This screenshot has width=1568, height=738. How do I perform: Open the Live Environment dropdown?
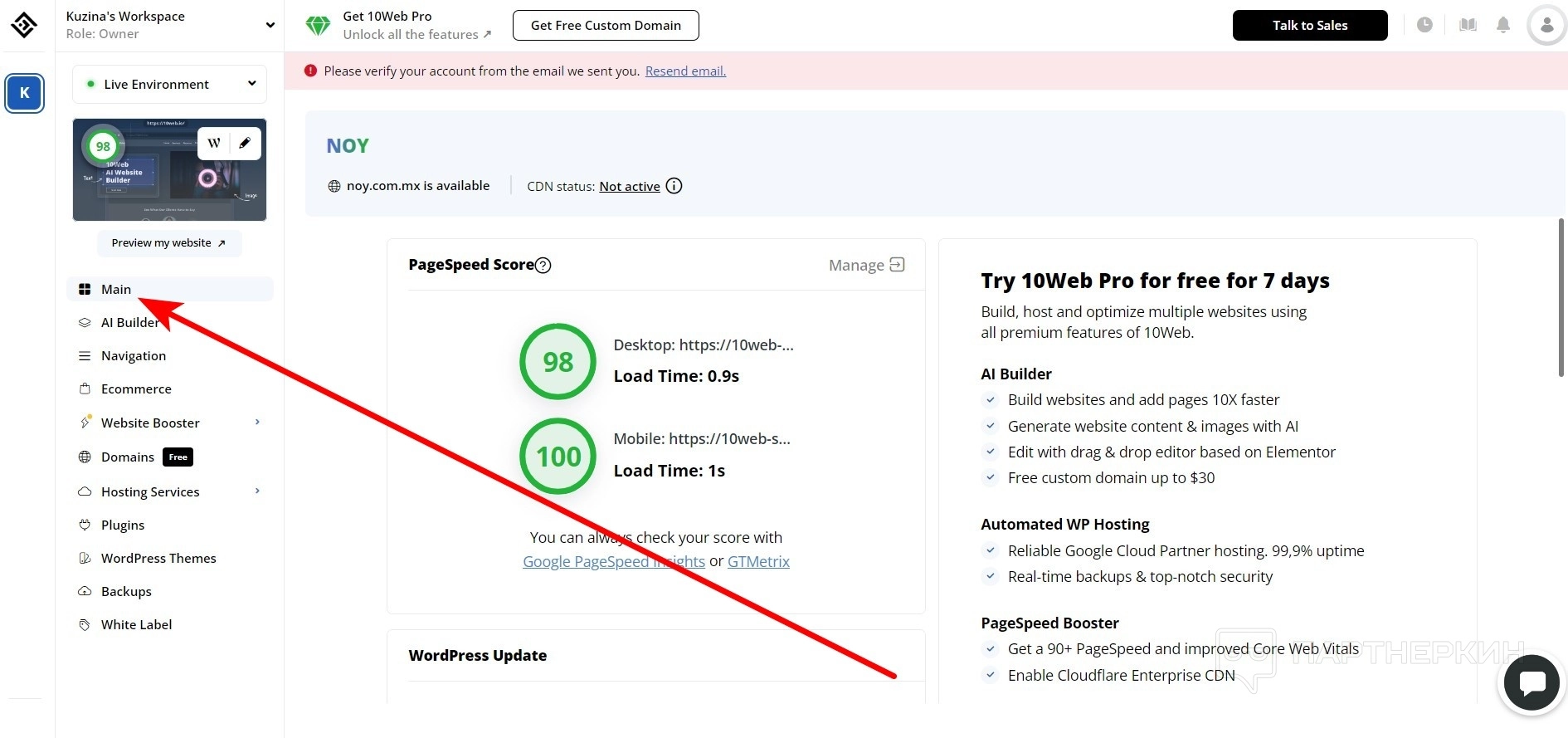pyautogui.click(x=170, y=84)
